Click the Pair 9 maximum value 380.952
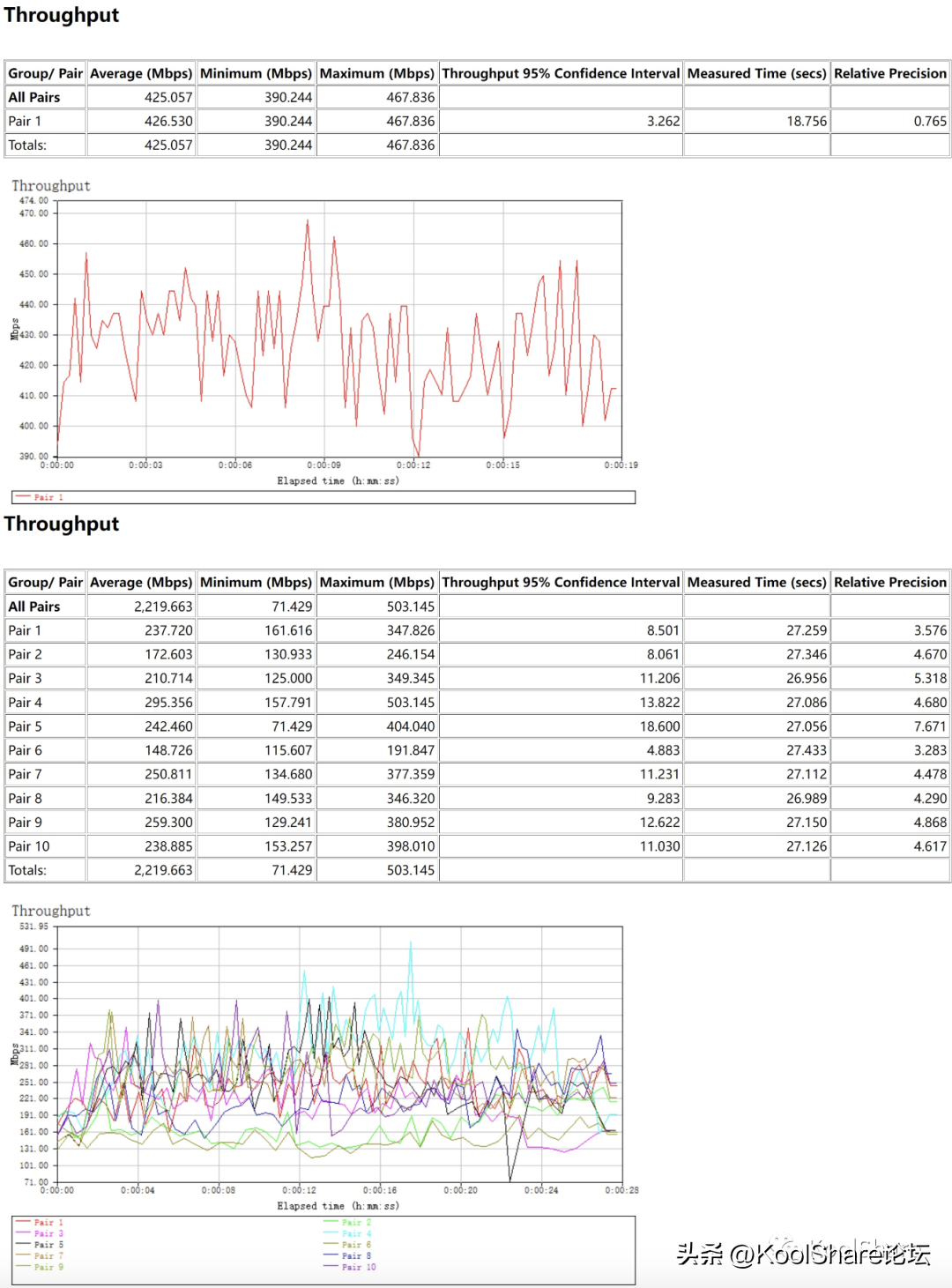Viewport: 952px width, 1288px height. tap(411, 822)
